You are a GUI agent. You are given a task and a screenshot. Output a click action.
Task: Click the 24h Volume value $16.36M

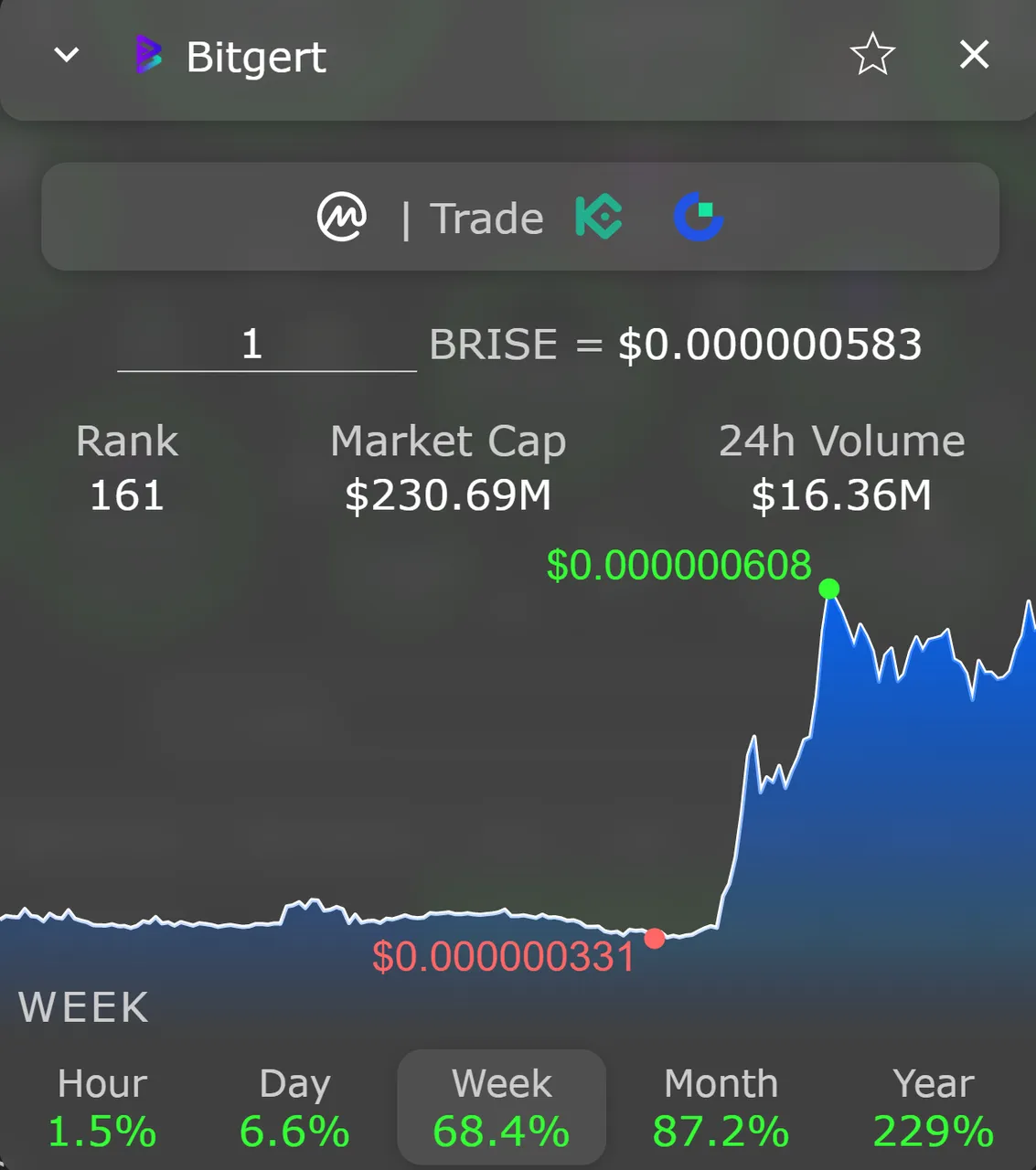(x=841, y=495)
